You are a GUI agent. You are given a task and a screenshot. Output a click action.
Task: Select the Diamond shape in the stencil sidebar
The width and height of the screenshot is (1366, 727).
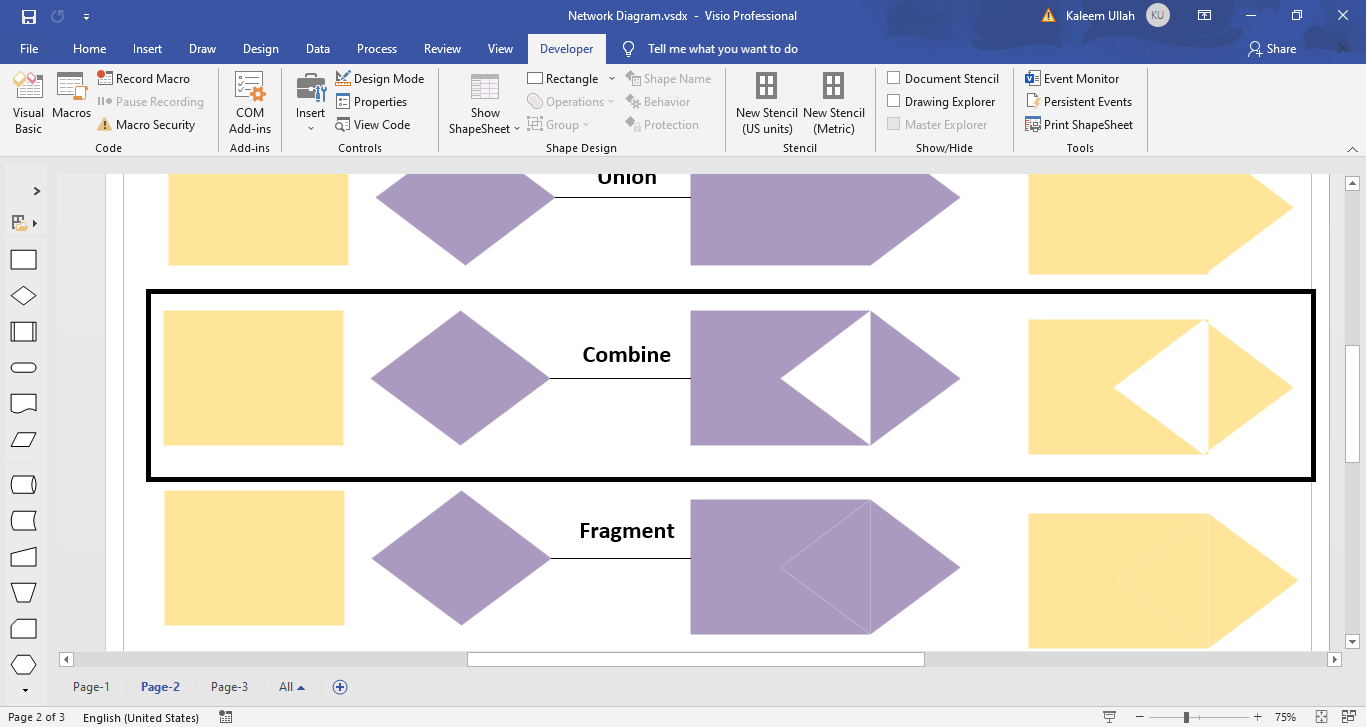coord(25,295)
